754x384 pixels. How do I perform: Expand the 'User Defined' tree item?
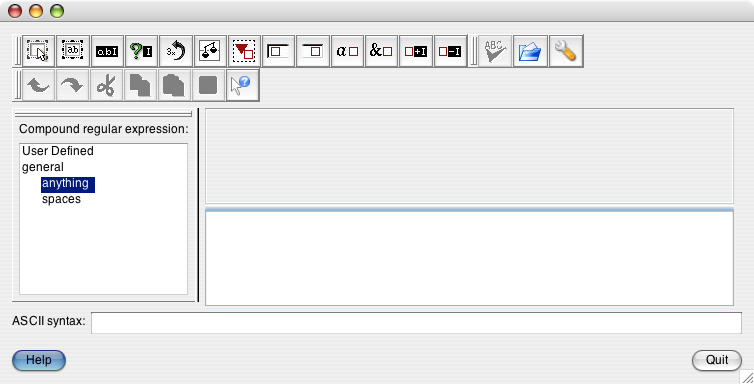click(x=58, y=151)
